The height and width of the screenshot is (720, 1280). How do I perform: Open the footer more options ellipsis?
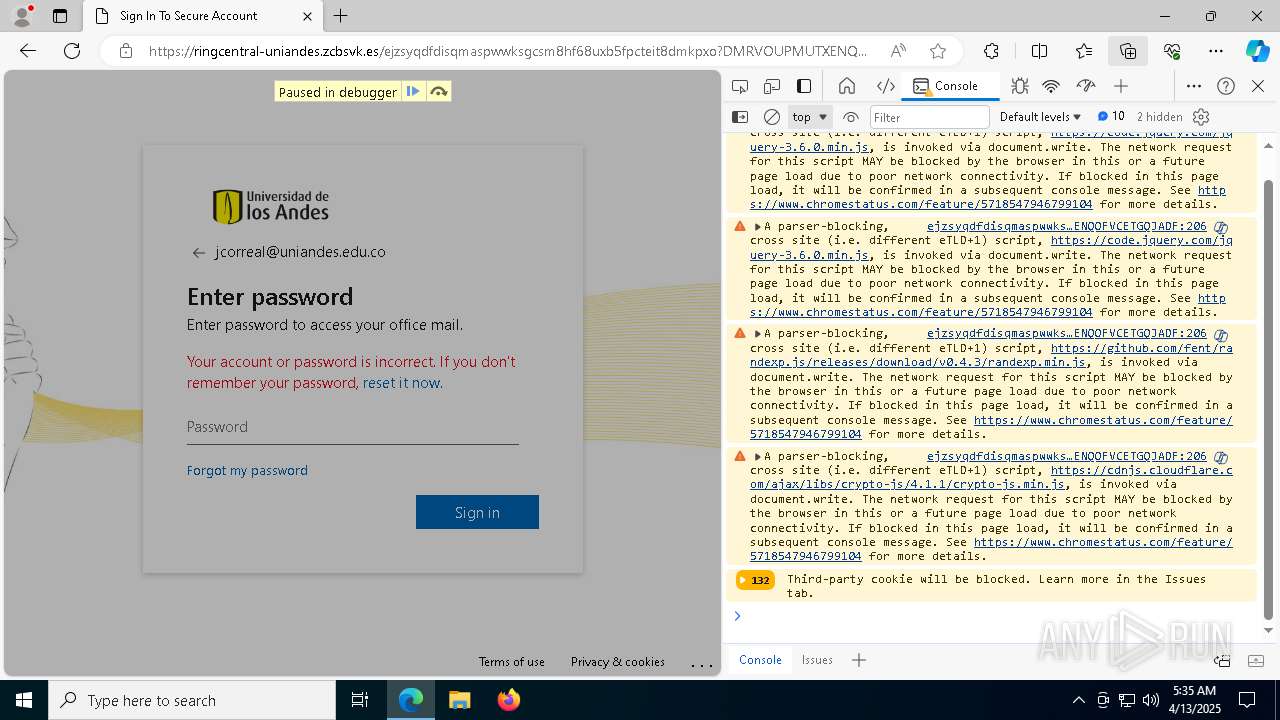(702, 663)
